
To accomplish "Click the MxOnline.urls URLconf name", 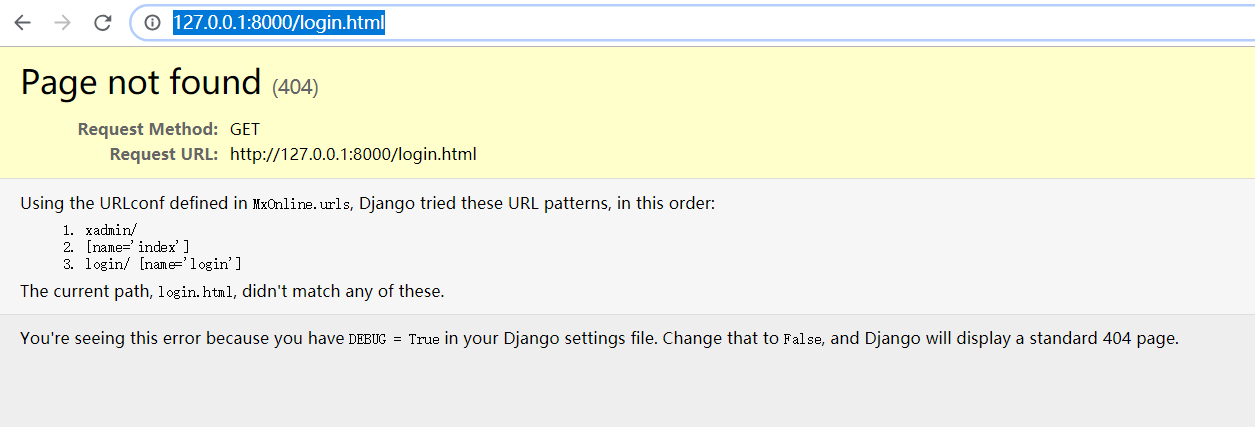I will 301,204.
